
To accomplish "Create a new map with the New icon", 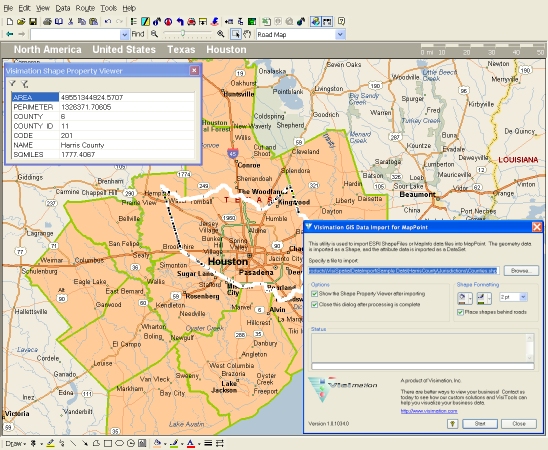I will point(10,22).
